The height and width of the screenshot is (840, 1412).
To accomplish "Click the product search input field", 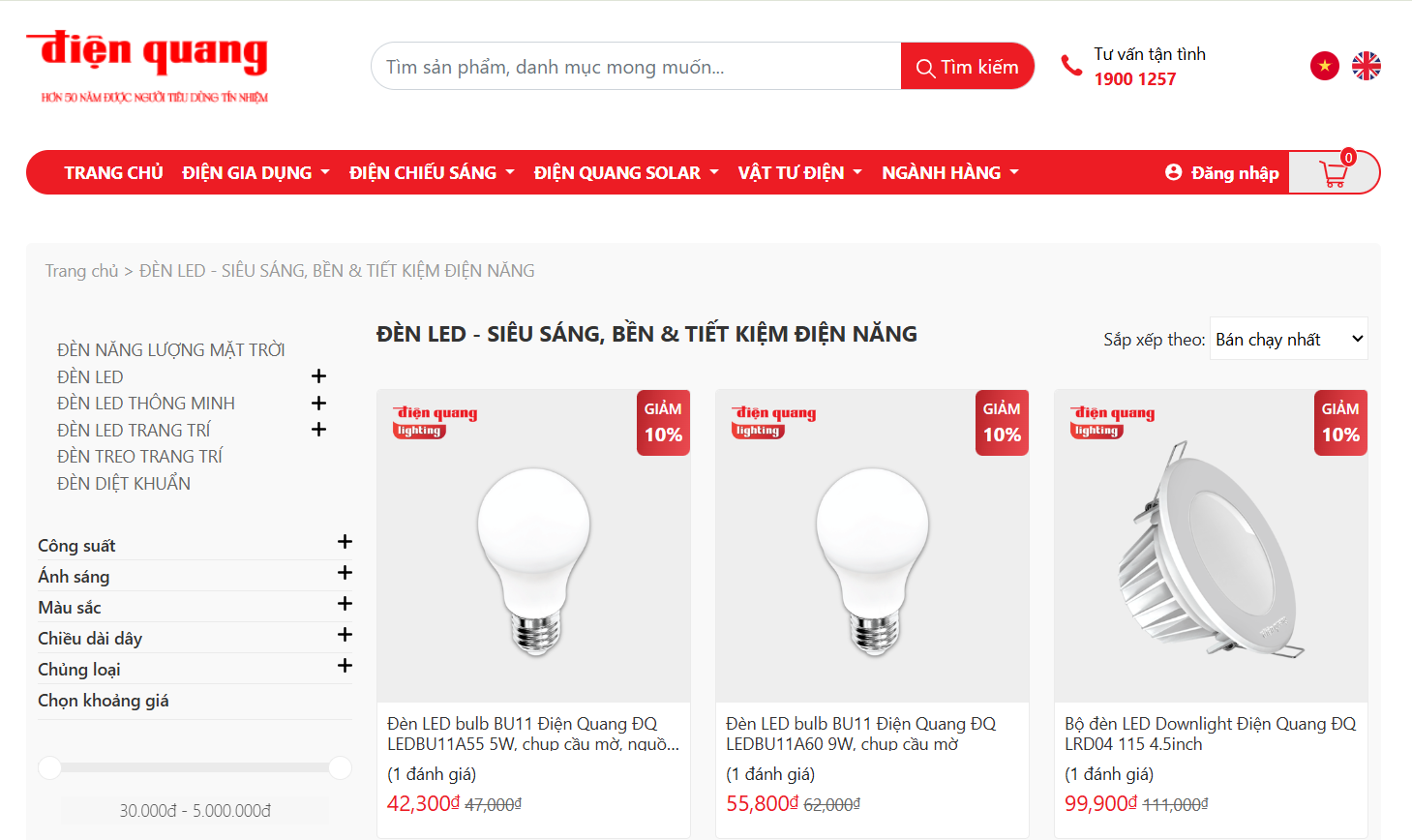I will [636, 67].
